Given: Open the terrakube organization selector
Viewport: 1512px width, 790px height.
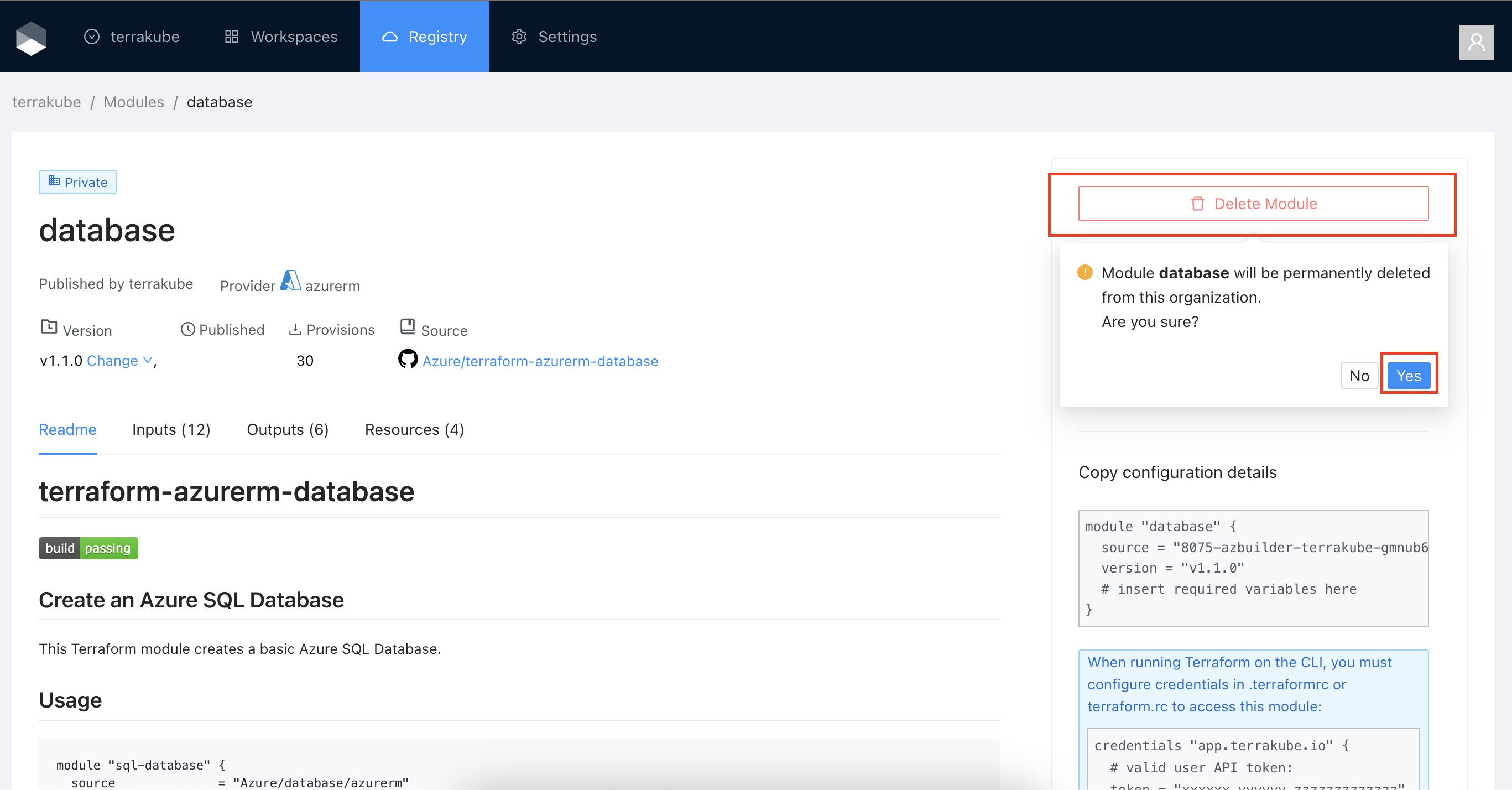Looking at the screenshot, I should [x=132, y=37].
